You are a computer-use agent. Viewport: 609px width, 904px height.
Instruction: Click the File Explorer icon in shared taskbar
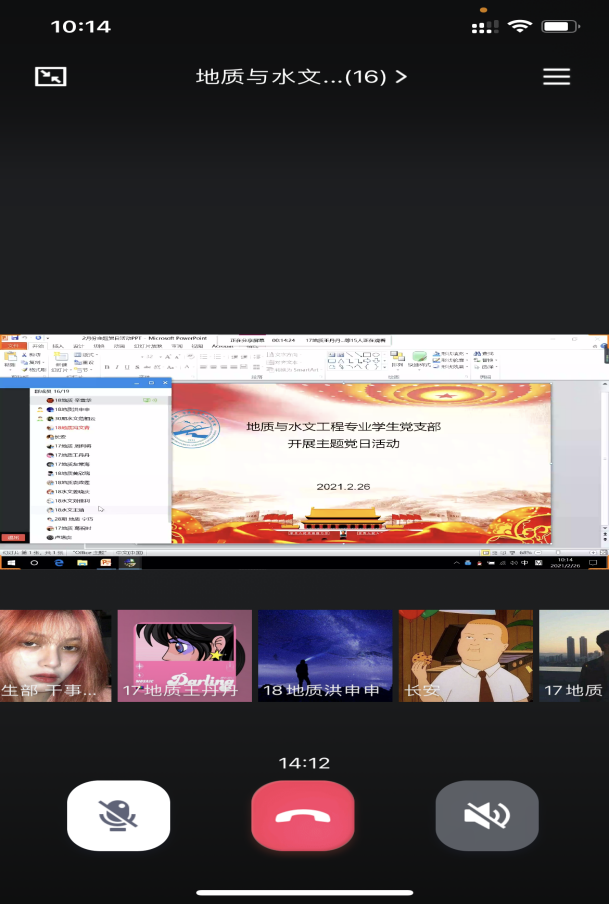click(82, 563)
